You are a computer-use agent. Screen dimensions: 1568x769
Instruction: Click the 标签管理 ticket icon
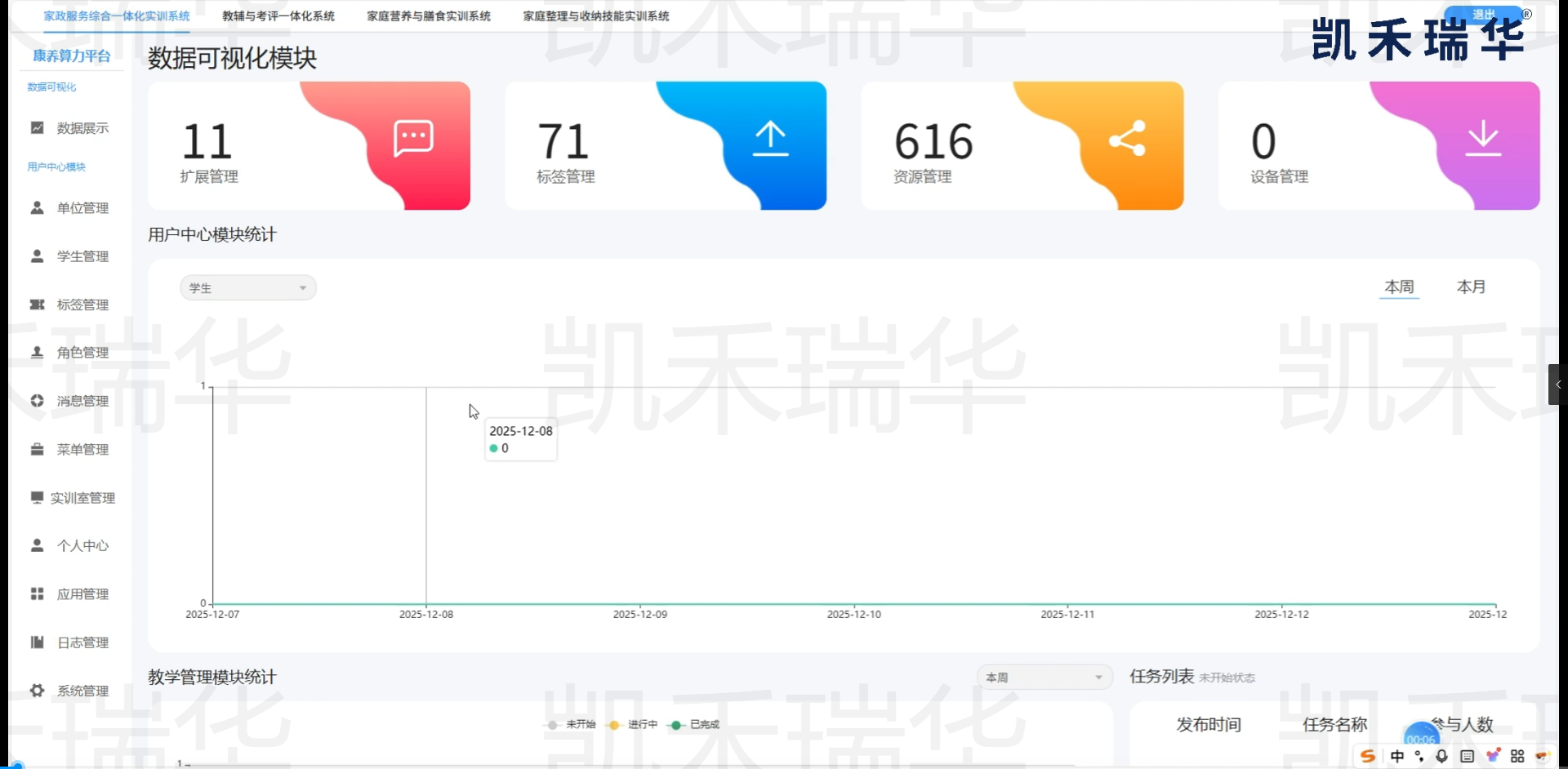click(x=37, y=304)
